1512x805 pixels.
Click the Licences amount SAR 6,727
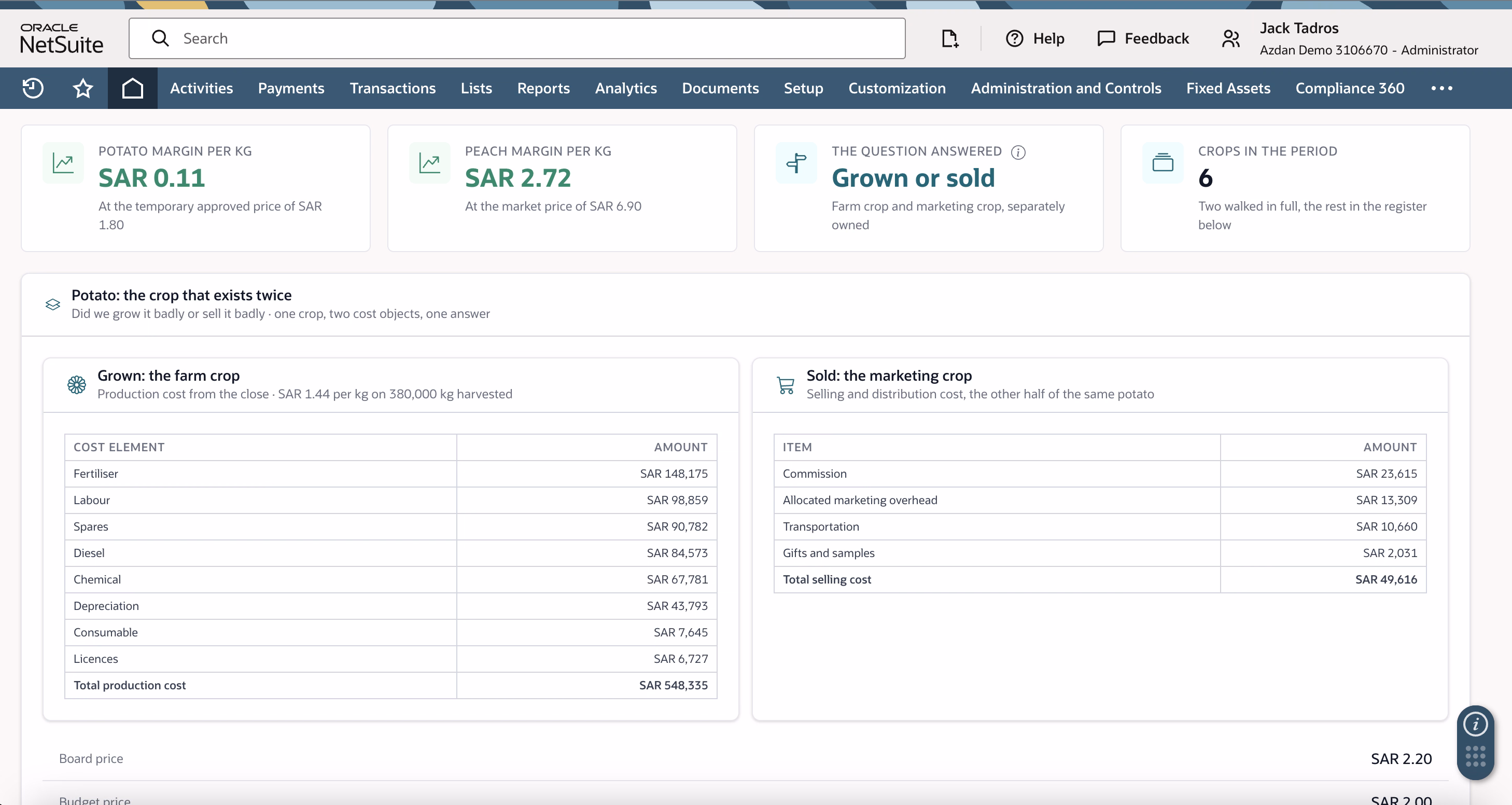[x=681, y=659]
